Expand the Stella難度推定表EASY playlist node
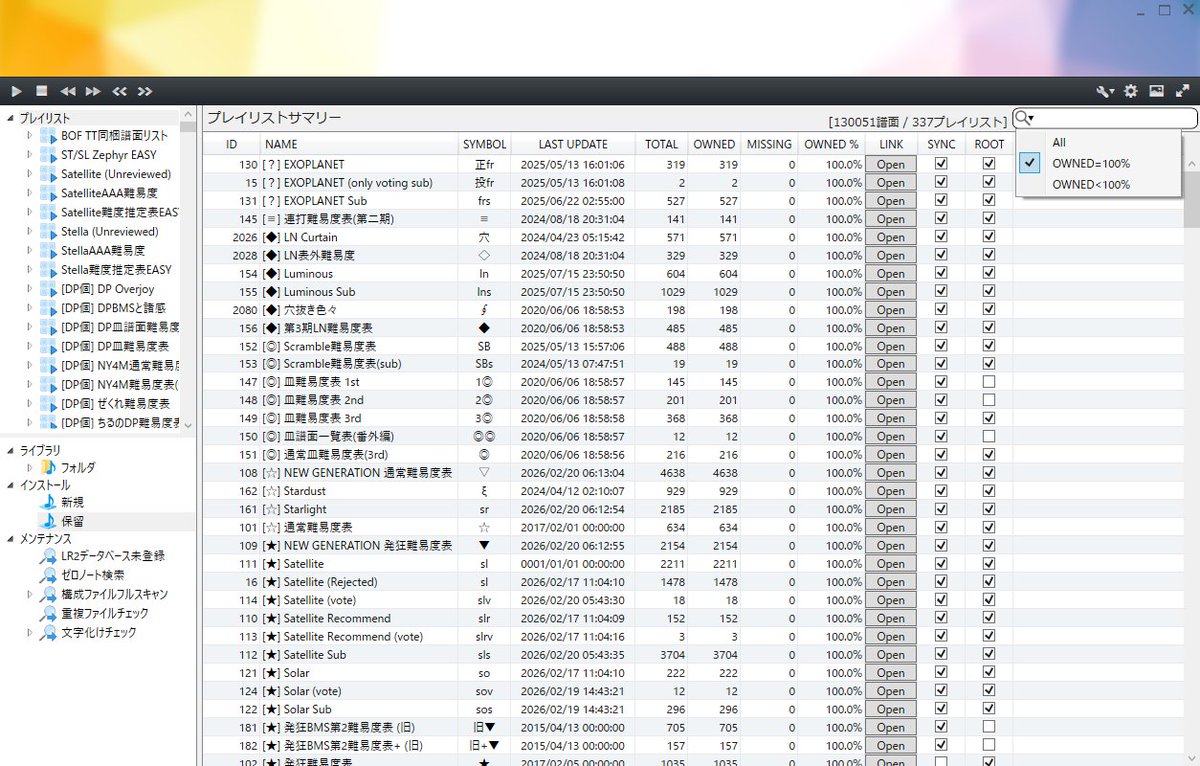 (29, 270)
